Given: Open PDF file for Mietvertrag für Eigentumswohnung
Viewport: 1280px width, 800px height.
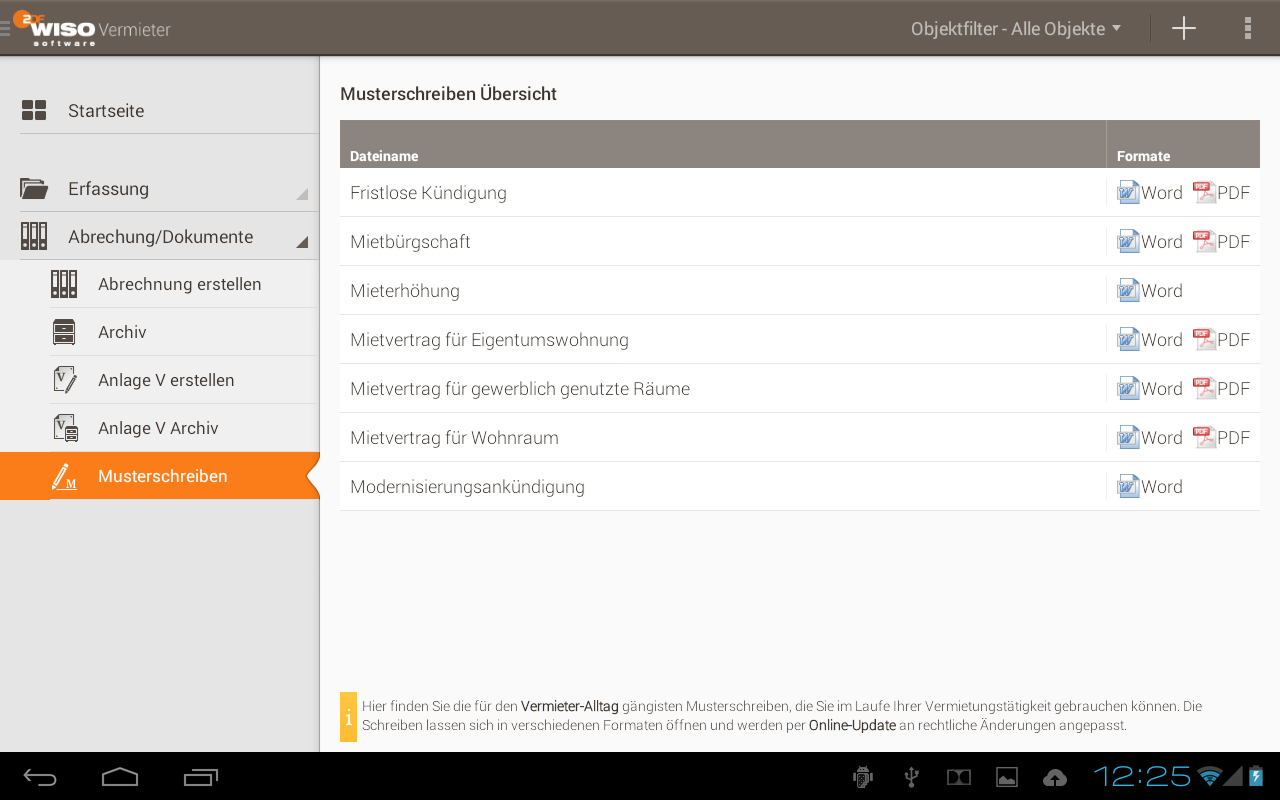Looking at the screenshot, I should (1221, 340).
